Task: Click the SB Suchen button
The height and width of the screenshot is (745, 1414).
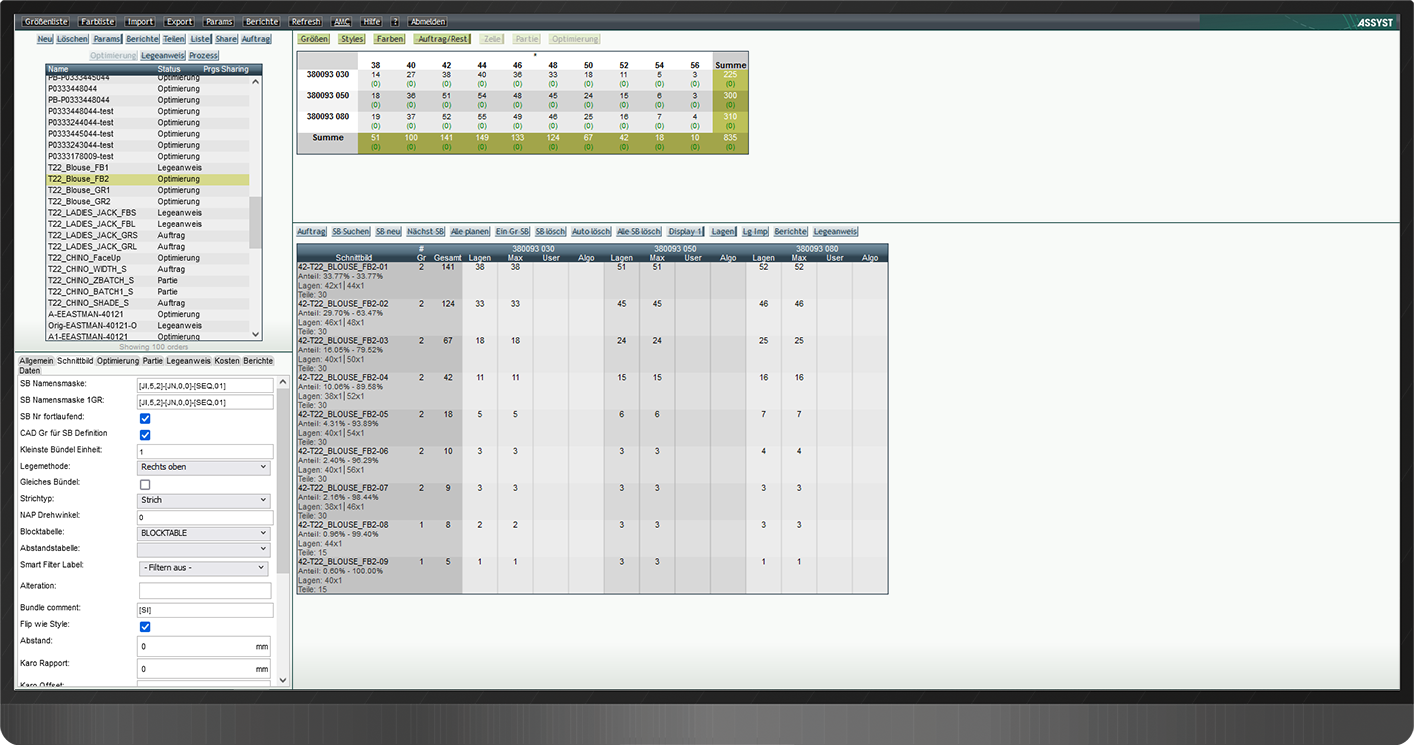Action: click(x=351, y=231)
